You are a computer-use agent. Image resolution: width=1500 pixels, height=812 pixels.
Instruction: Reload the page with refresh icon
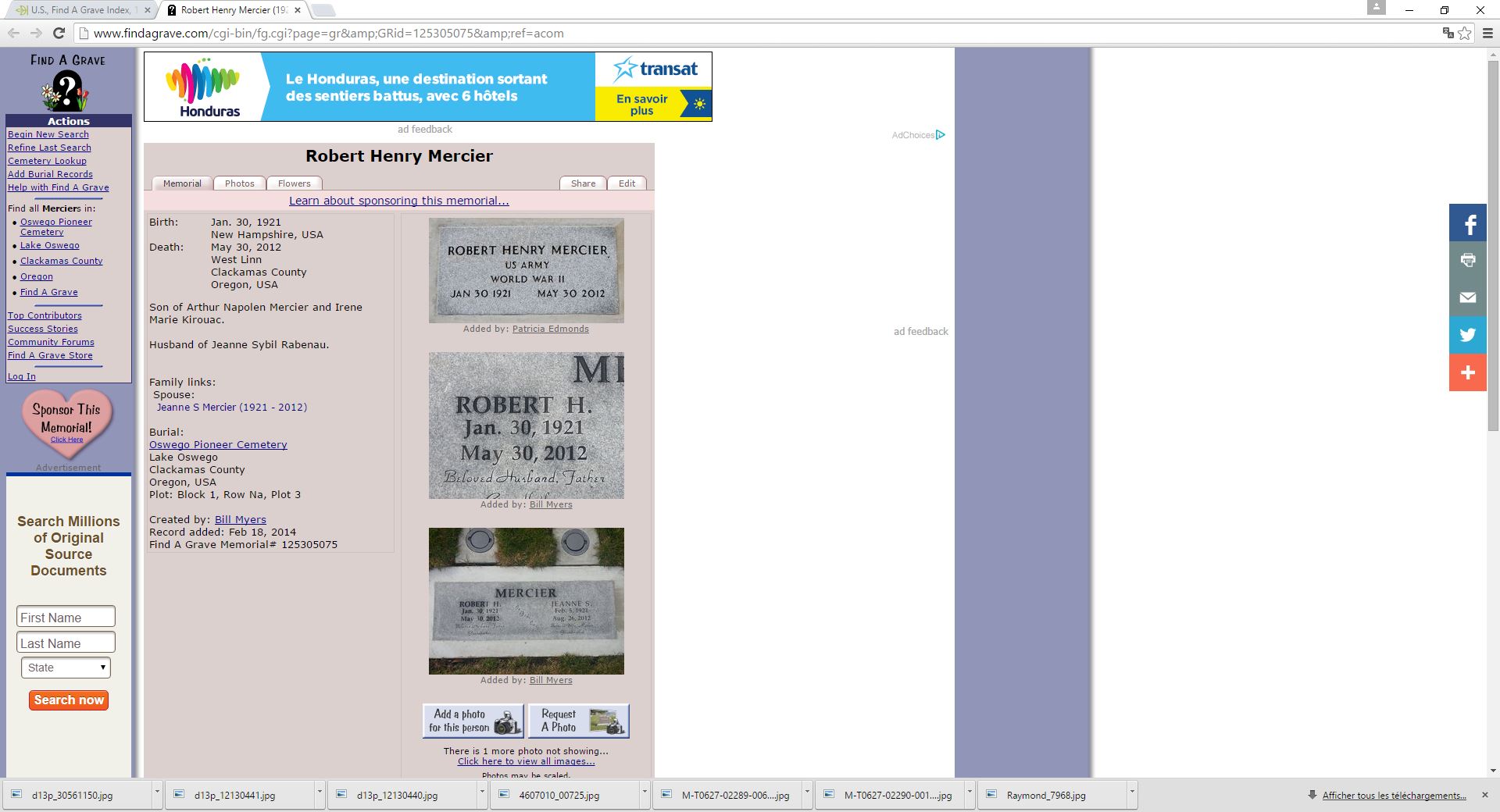coord(59,33)
